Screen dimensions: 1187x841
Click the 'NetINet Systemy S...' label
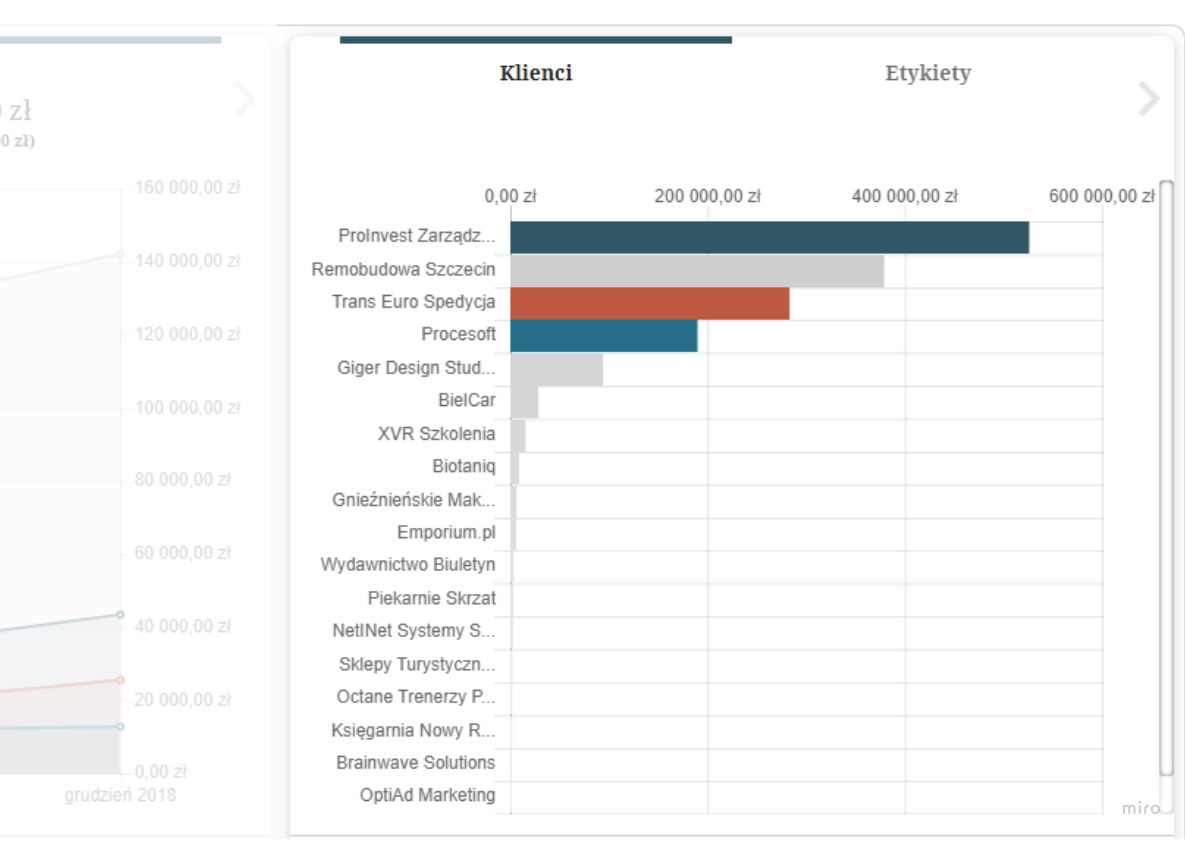tap(413, 631)
